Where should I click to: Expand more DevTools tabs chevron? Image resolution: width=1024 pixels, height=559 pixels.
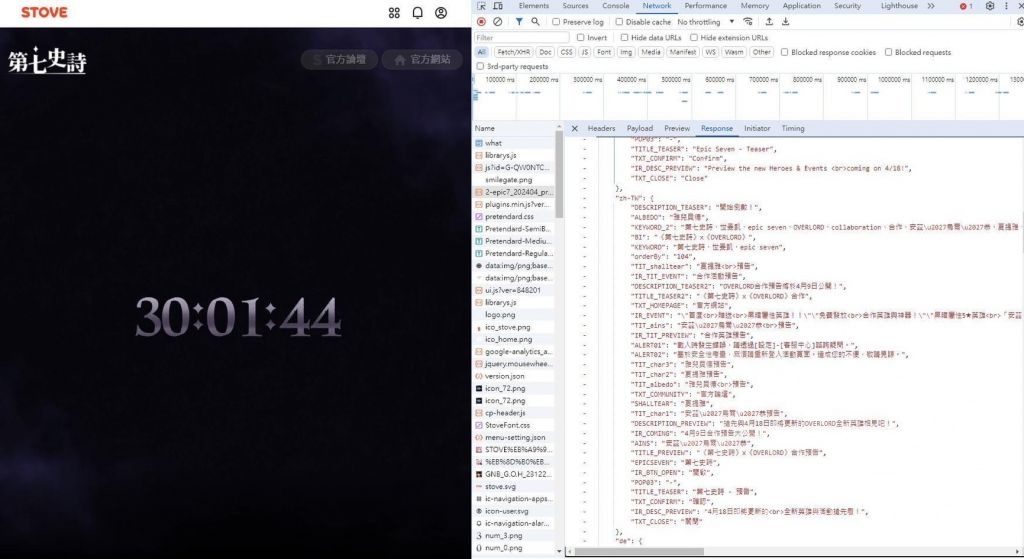[x=931, y=6]
